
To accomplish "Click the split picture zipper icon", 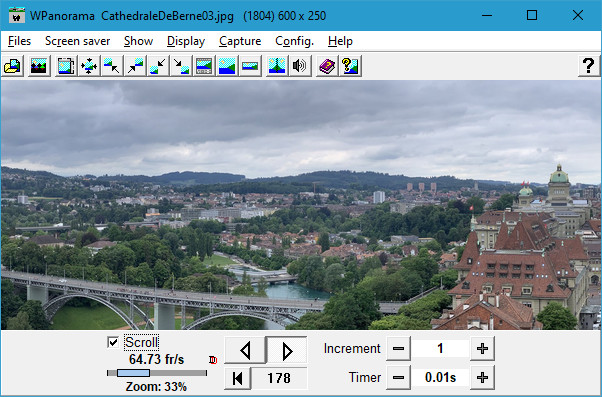I will pyautogui.click(x=277, y=66).
